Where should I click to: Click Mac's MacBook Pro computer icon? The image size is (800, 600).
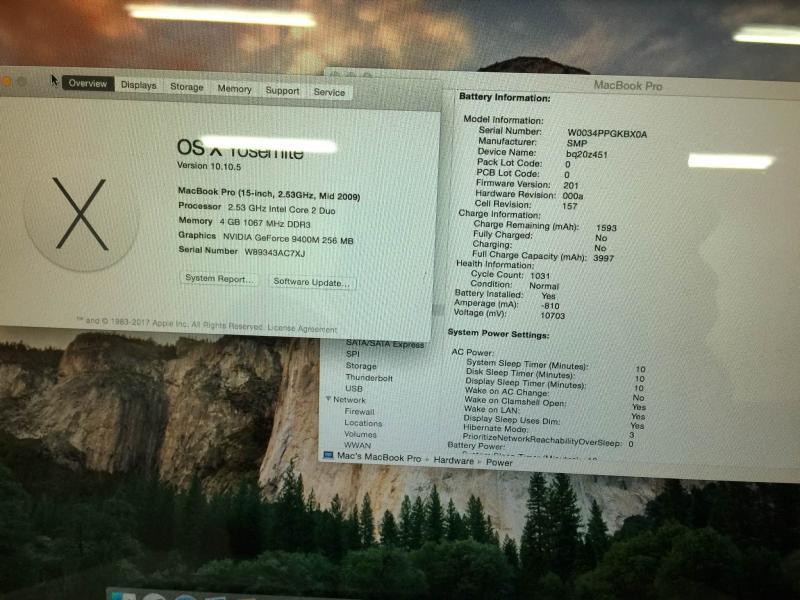tap(329, 455)
